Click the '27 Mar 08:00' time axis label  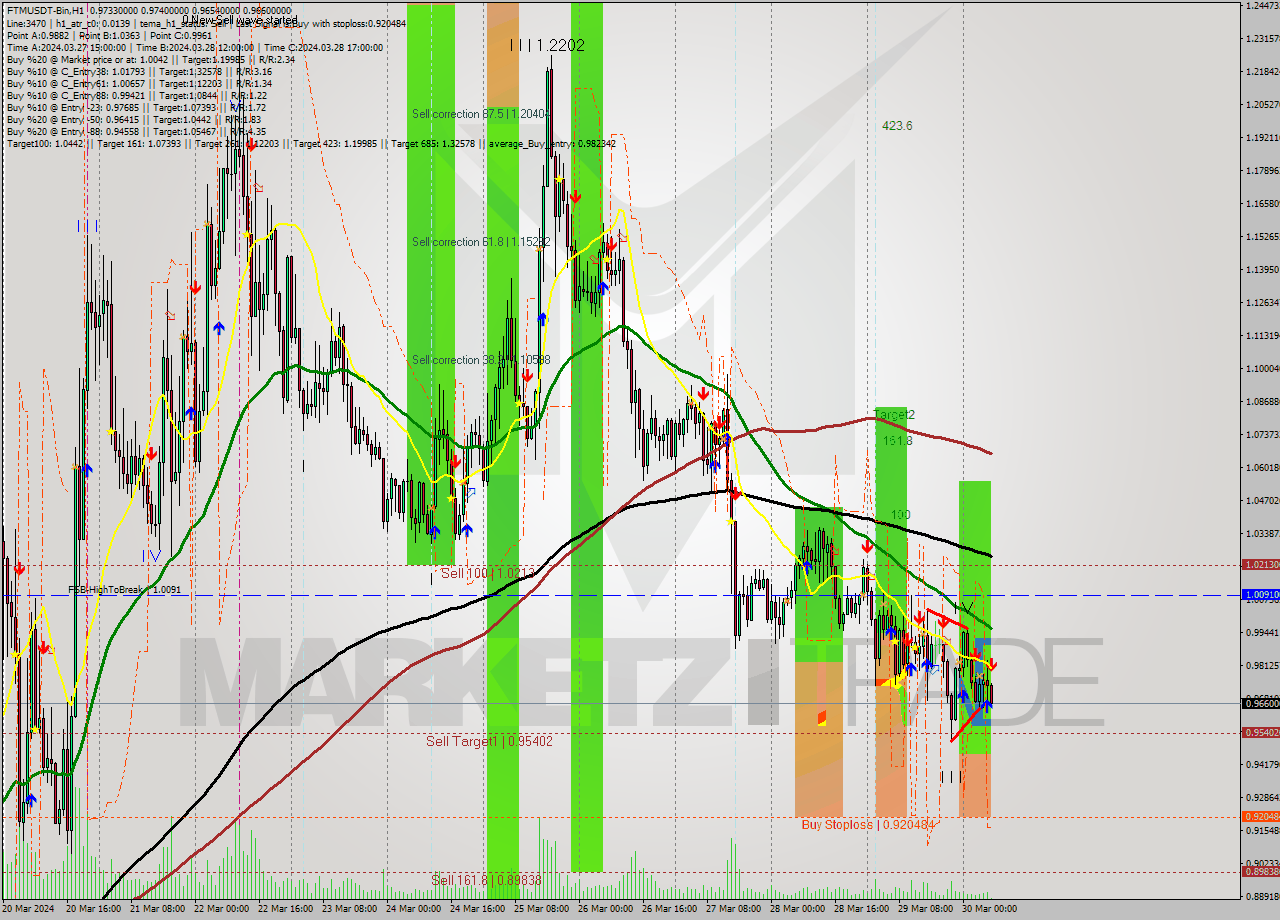click(x=733, y=909)
